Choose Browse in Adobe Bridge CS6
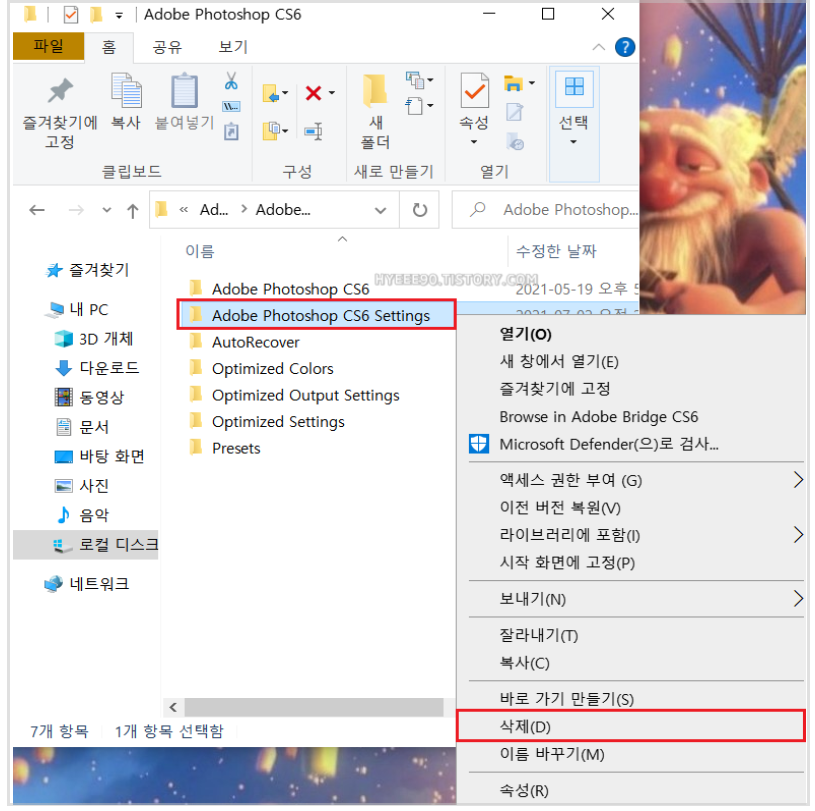This screenshot has width=815, height=811. (630, 416)
